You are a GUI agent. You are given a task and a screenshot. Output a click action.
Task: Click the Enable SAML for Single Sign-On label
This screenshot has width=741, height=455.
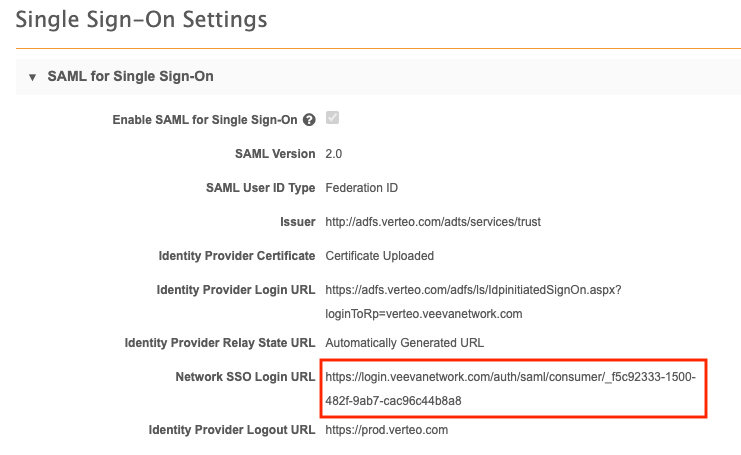205,120
